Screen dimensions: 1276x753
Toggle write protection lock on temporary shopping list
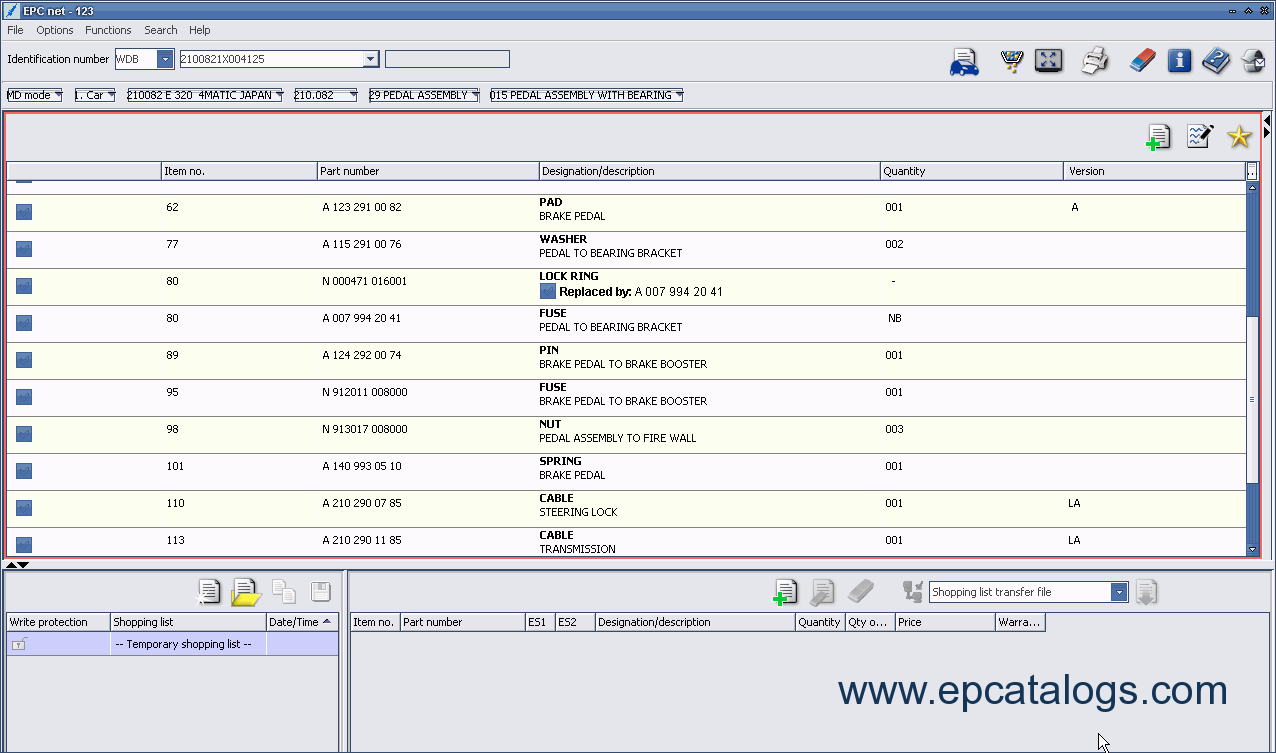pos(19,645)
